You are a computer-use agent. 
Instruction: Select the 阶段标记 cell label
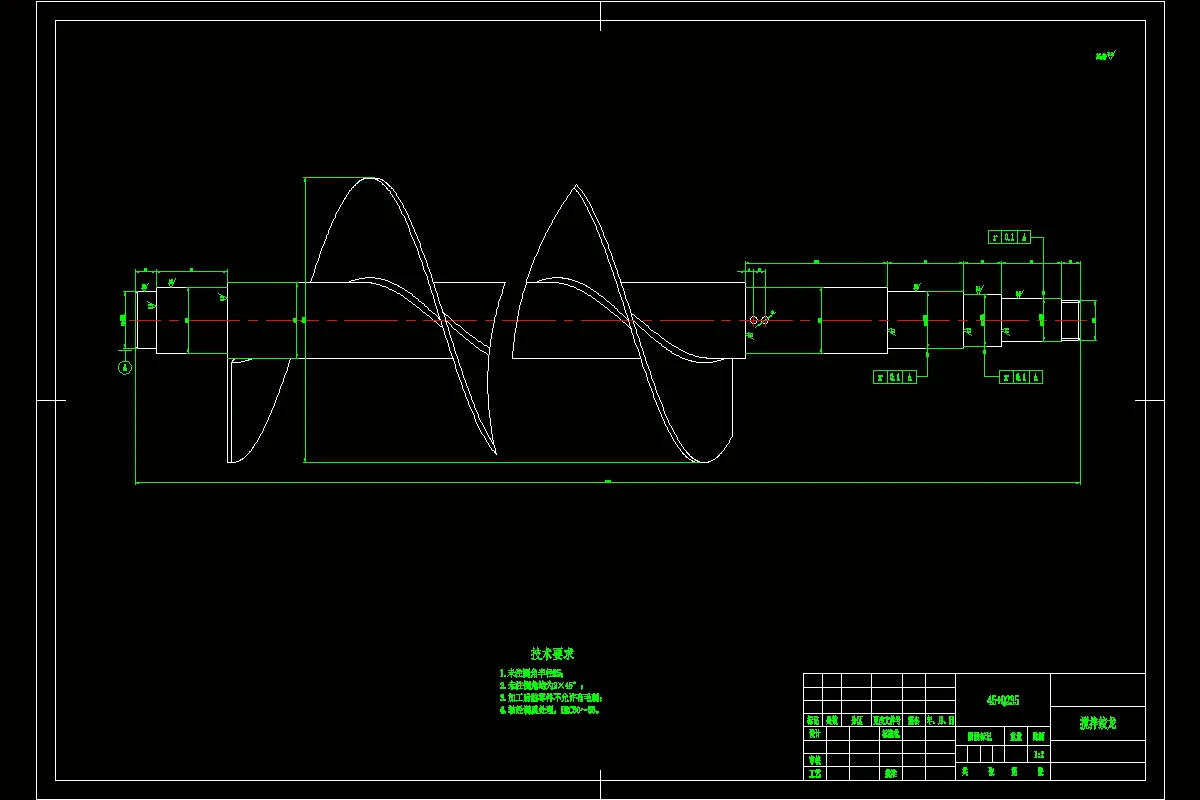tap(980, 737)
